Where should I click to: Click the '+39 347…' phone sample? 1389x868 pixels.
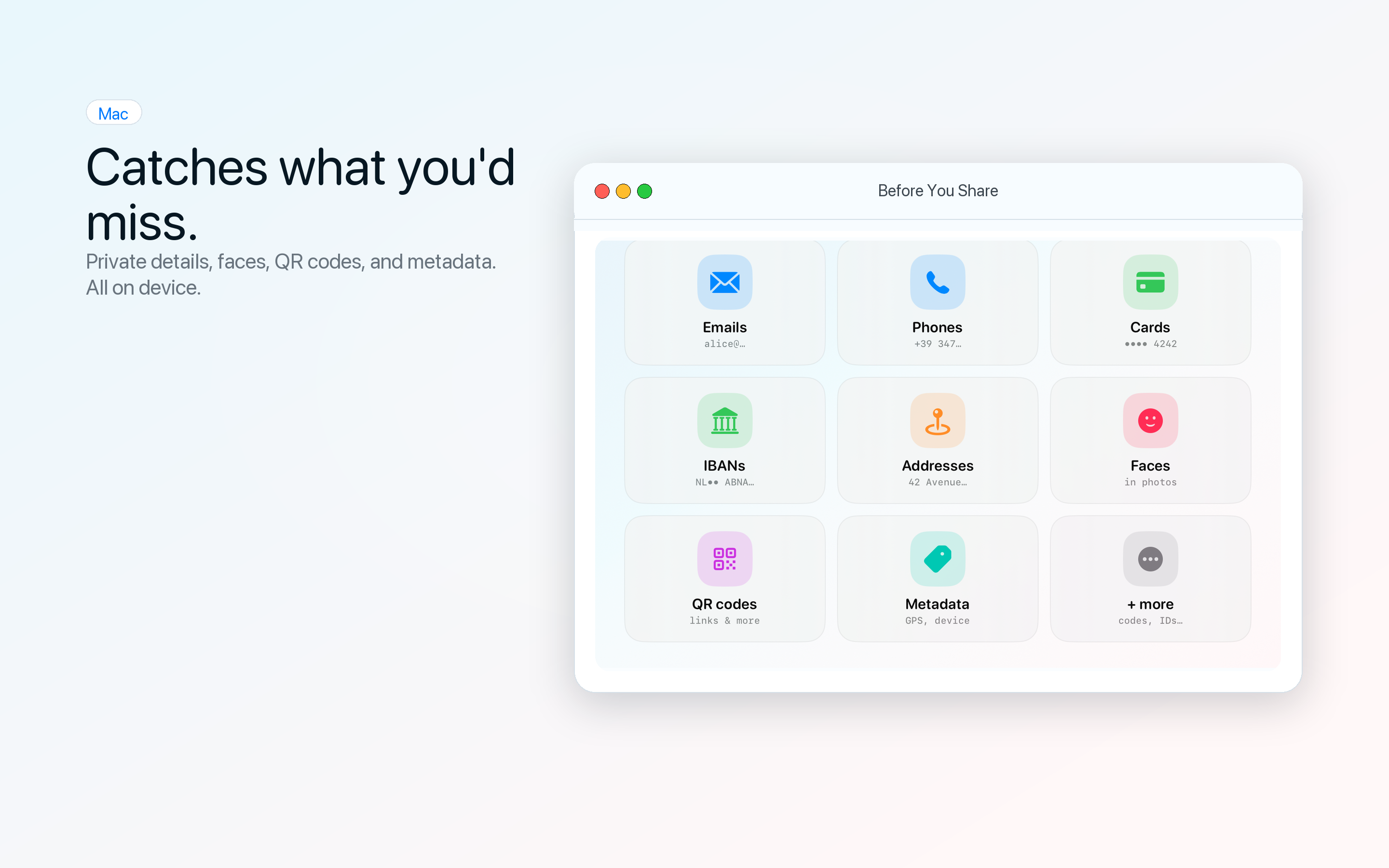(937, 344)
